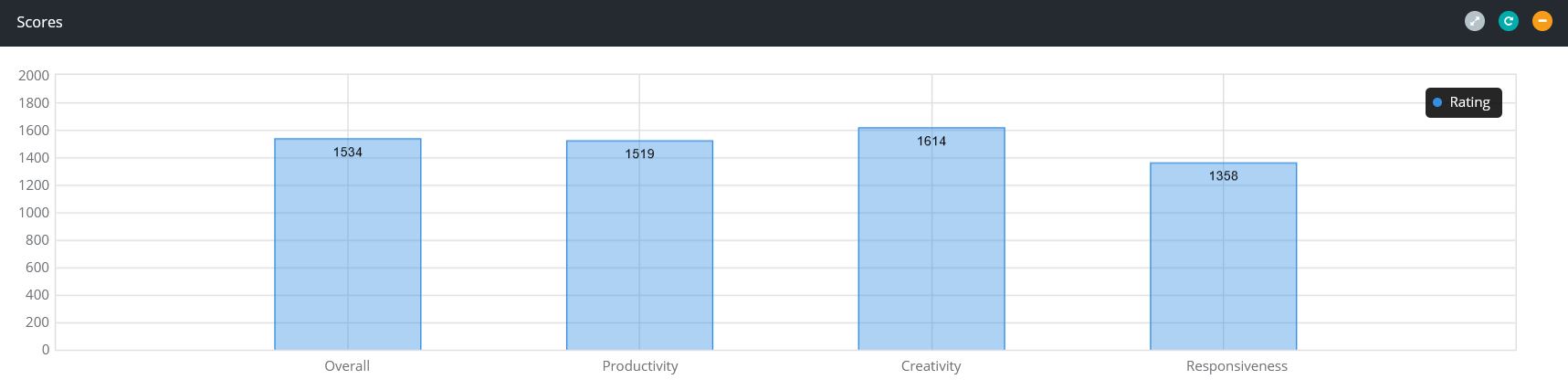Click the 1519 value label
1568x390 pixels.
pyautogui.click(x=639, y=153)
